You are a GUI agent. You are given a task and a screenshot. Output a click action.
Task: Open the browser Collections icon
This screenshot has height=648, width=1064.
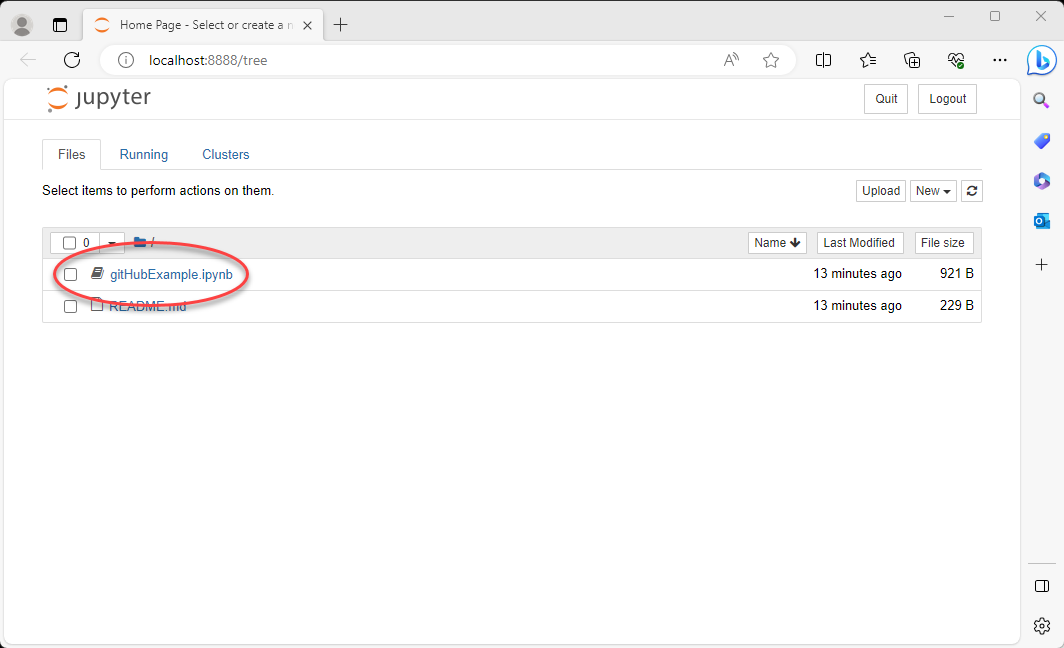tap(912, 60)
